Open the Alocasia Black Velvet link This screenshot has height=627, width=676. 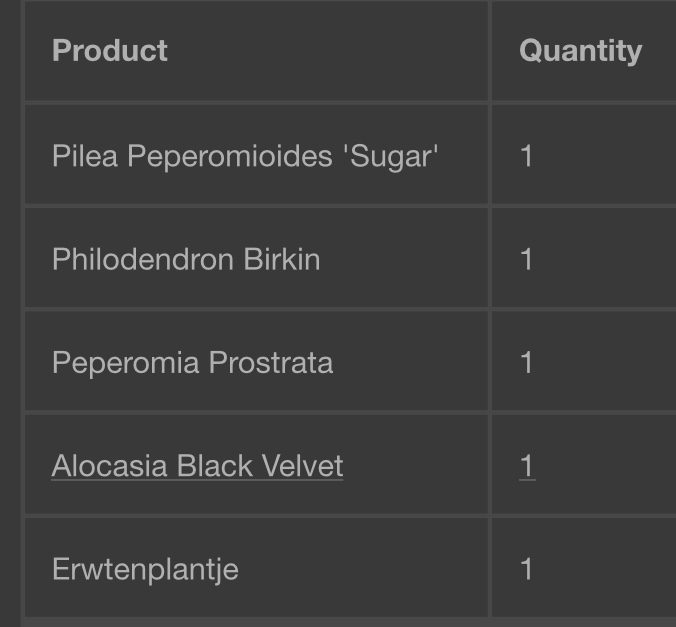[197, 466]
